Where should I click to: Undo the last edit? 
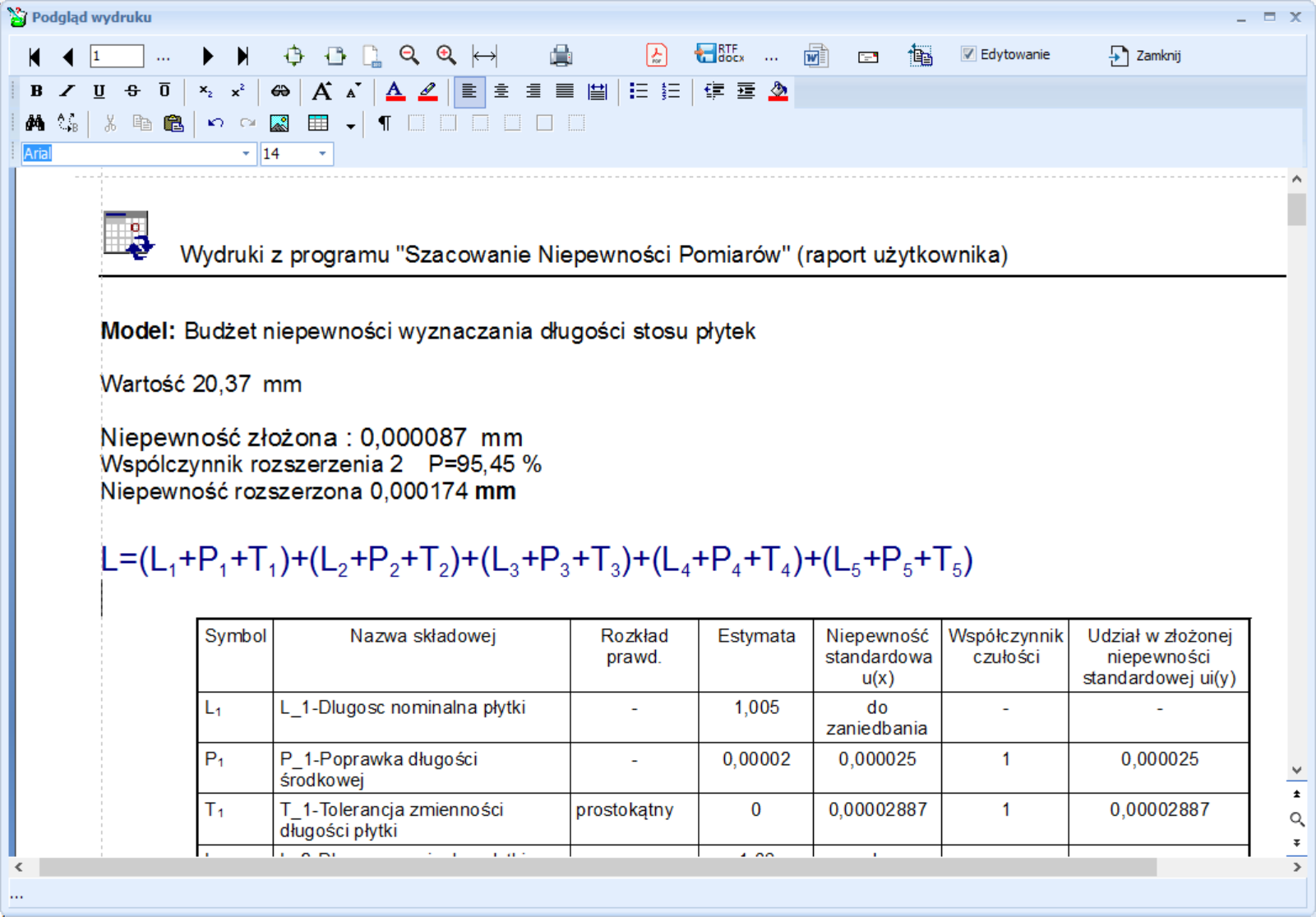pos(215,123)
